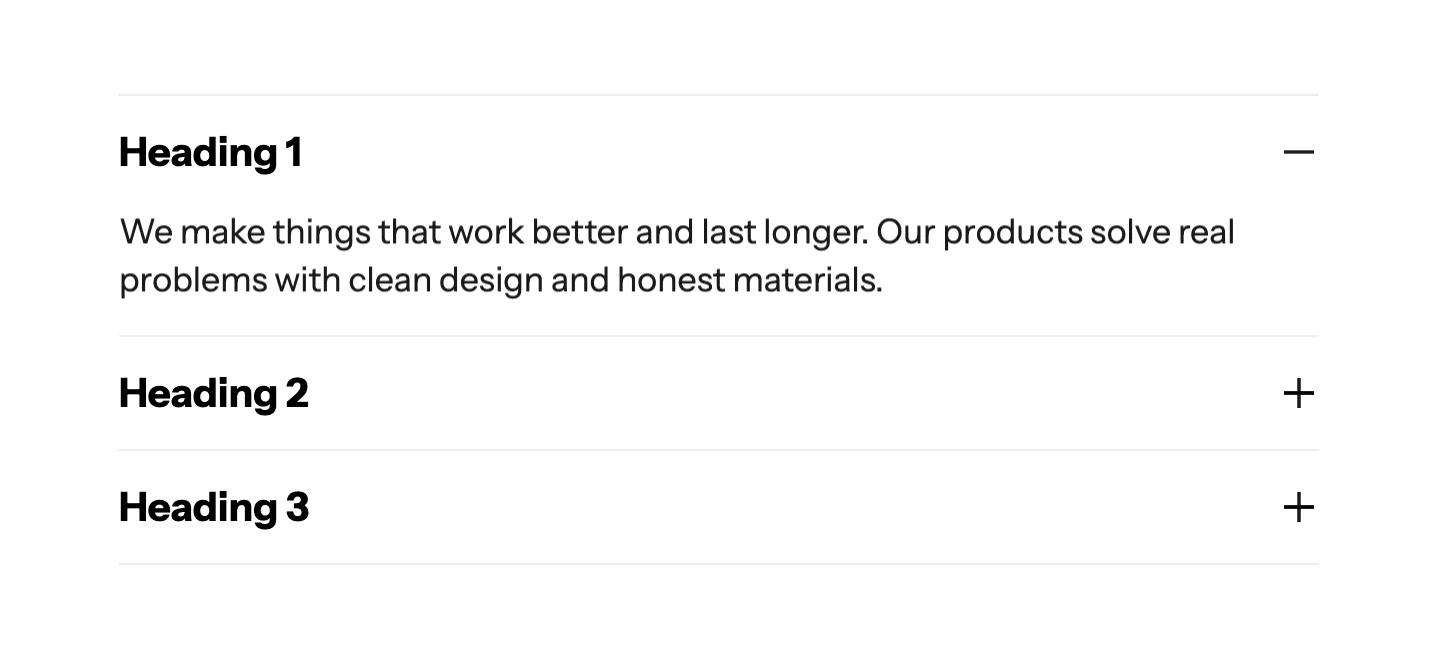The image size is (1436, 650).
Task: Click the words 'Our products solve real'
Action: (x=1055, y=232)
